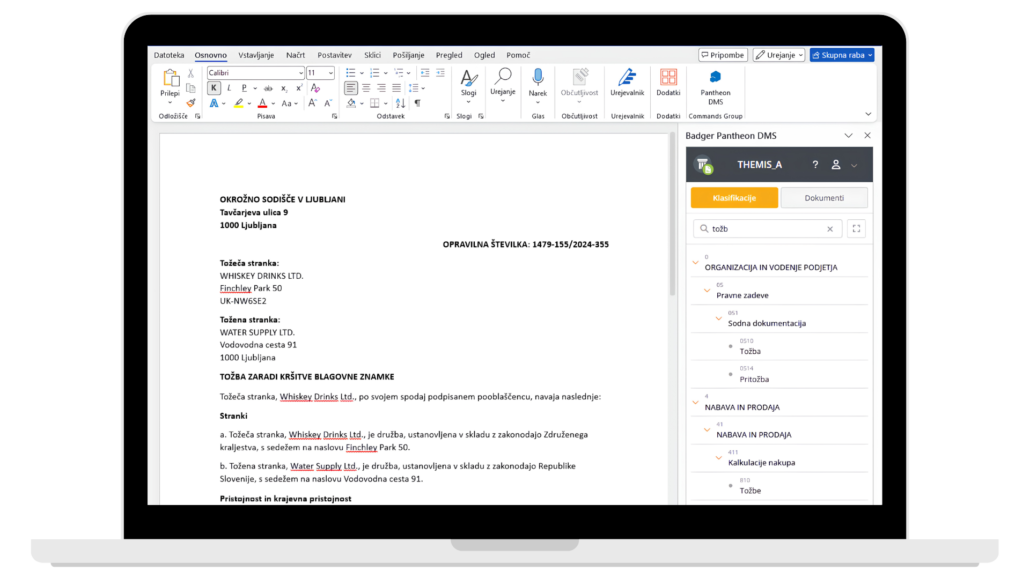Viewport: 1030px width, 579px height.
Task: Click the Themis logo in the DMS header
Action: pos(704,165)
